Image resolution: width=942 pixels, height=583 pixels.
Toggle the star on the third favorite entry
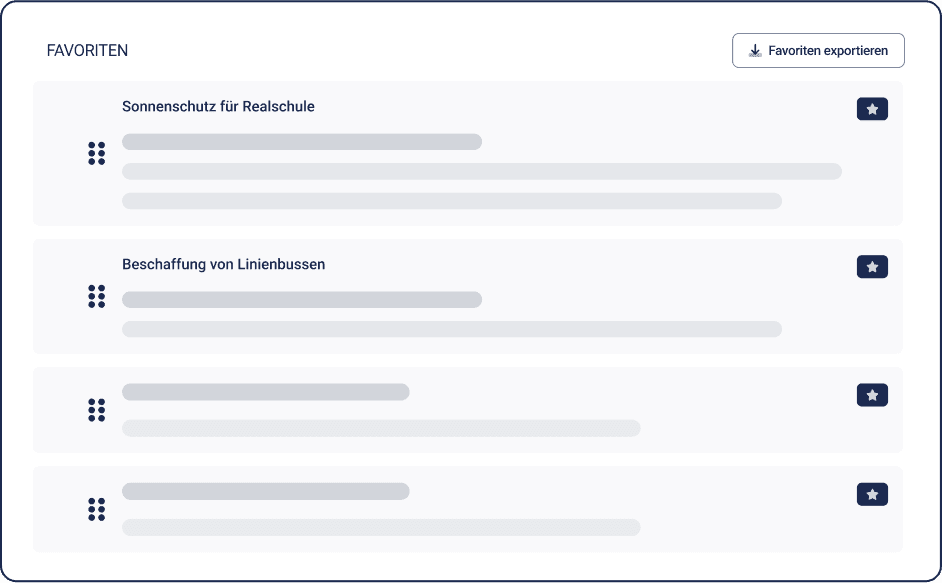[872, 395]
